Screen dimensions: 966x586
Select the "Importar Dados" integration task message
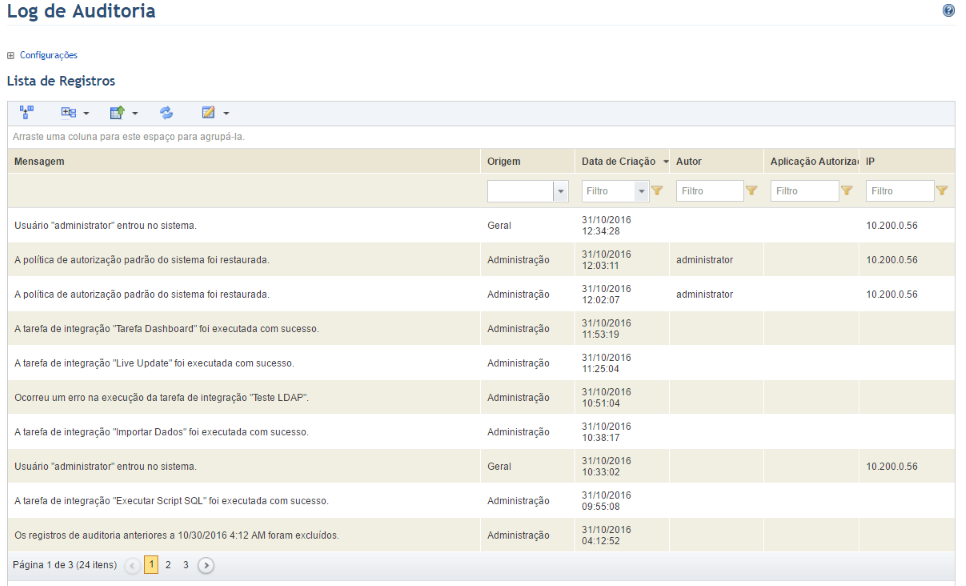161,433
